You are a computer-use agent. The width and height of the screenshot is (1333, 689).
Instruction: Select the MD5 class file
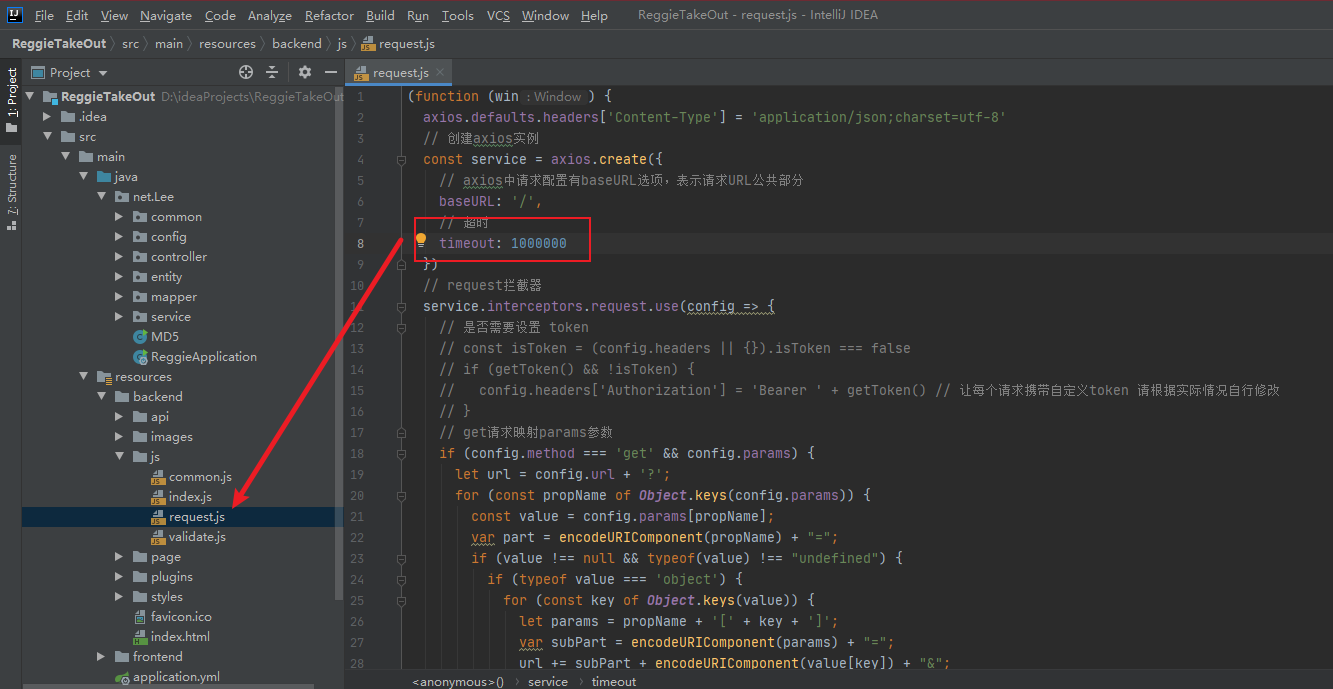point(164,337)
